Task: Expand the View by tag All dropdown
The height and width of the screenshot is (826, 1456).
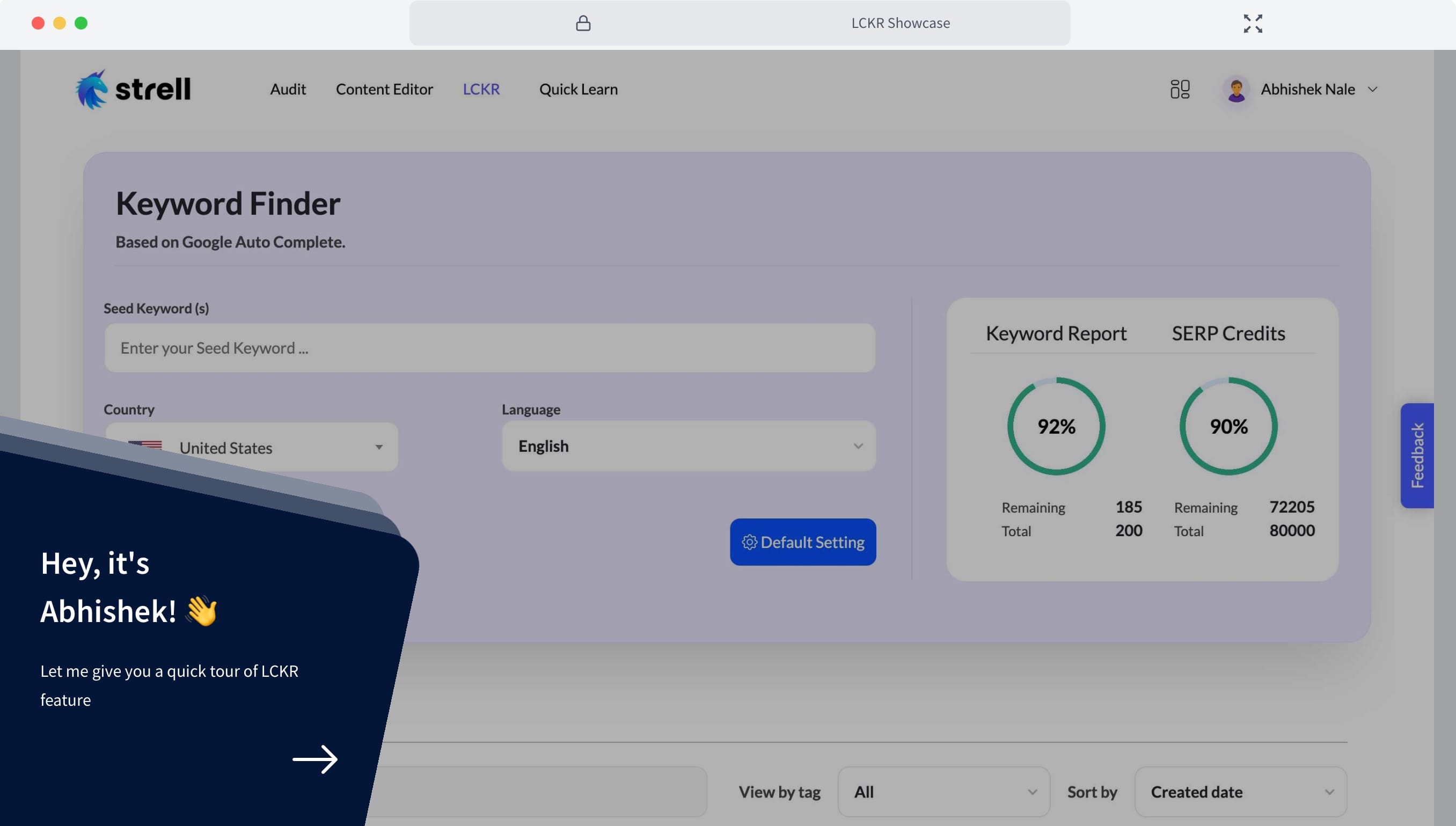Action: coord(943,792)
